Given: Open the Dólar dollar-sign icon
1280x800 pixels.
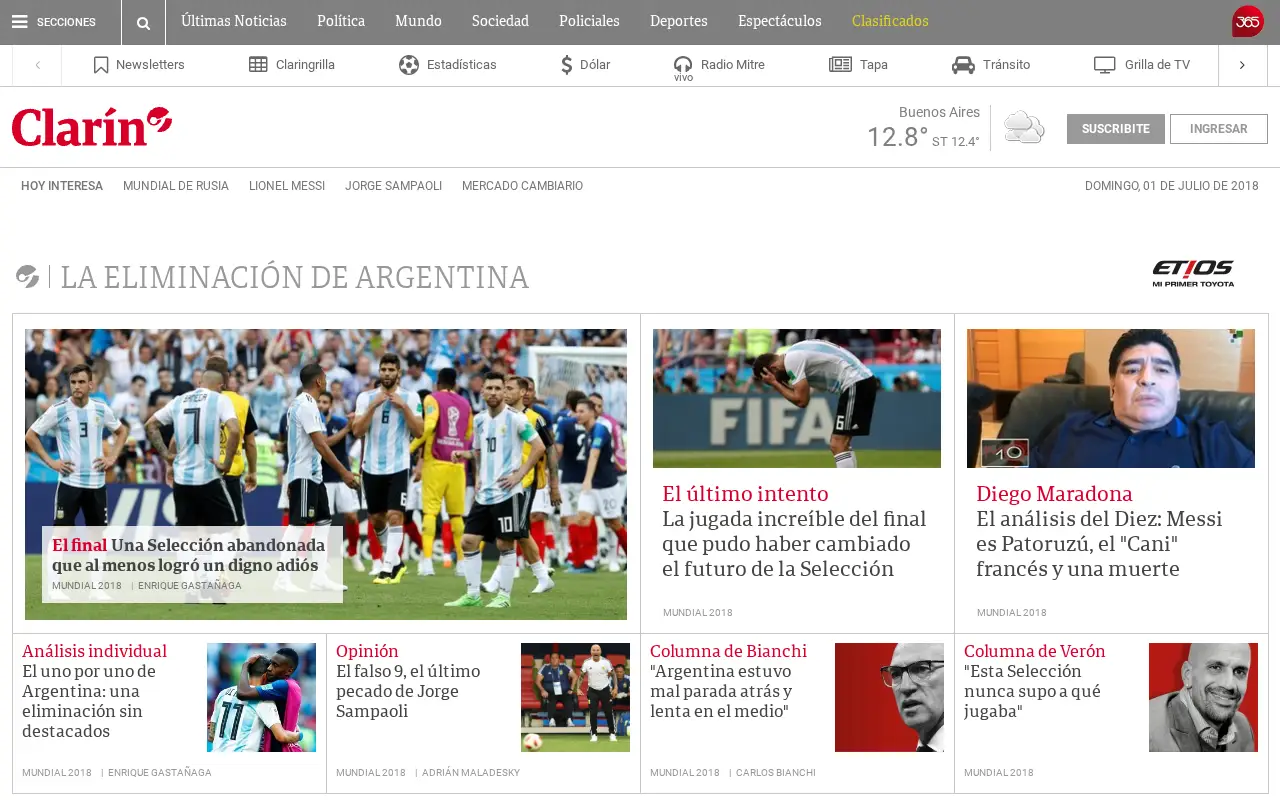Looking at the screenshot, I should pyautogui.click(x=567, y=65).
